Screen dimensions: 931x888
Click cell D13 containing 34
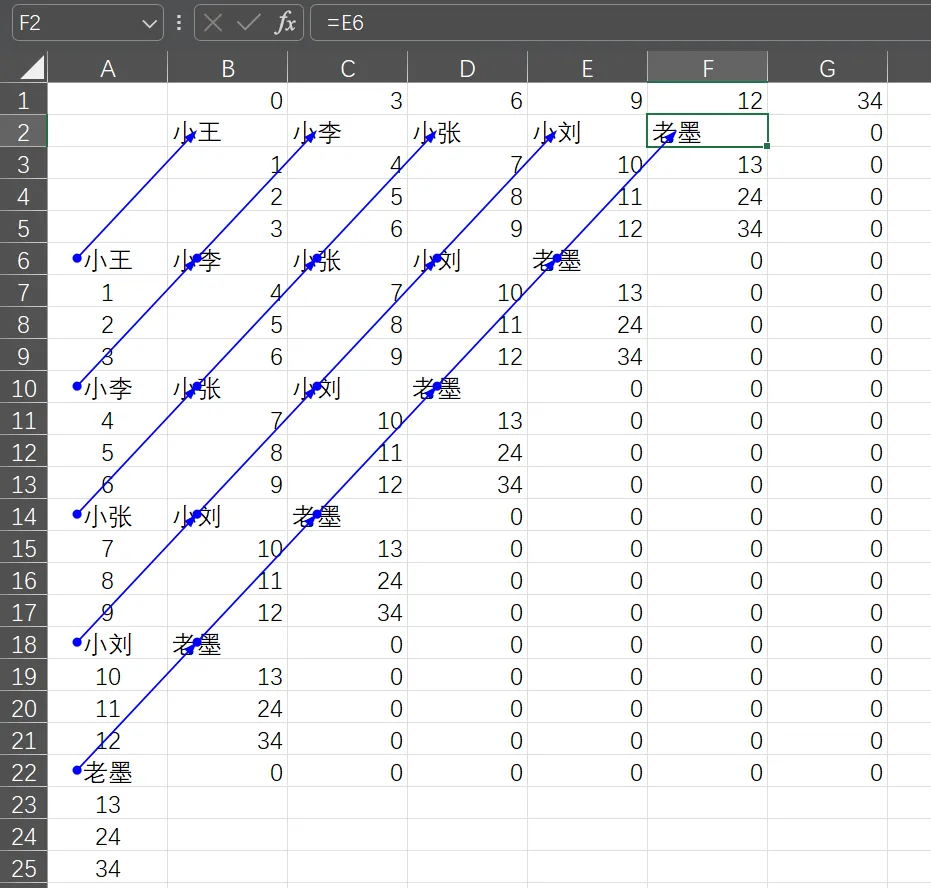[x=467, y=484]
